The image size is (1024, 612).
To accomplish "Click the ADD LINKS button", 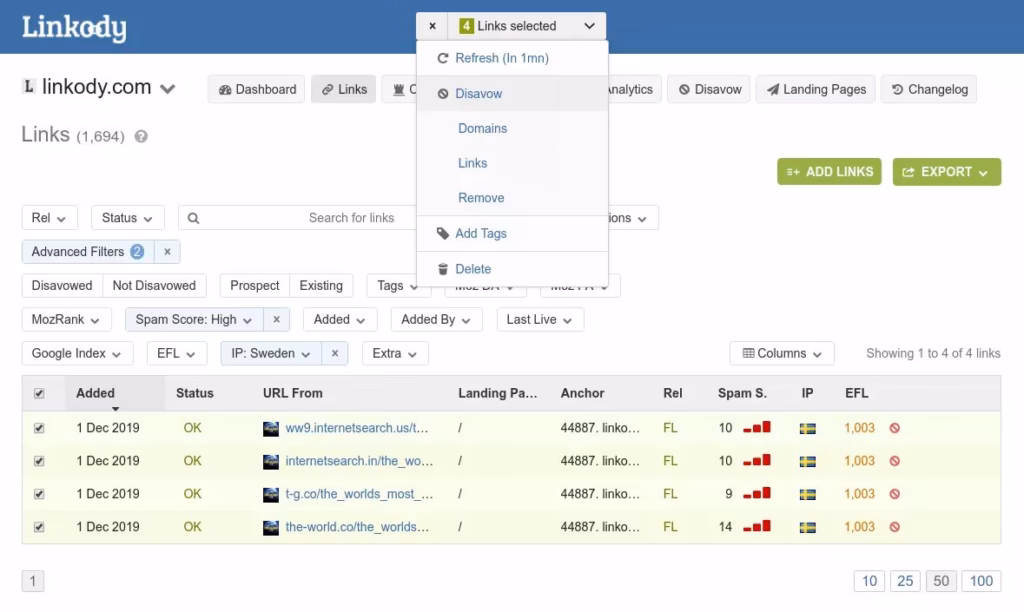I will pyautogui.click(x=828, y=171).
